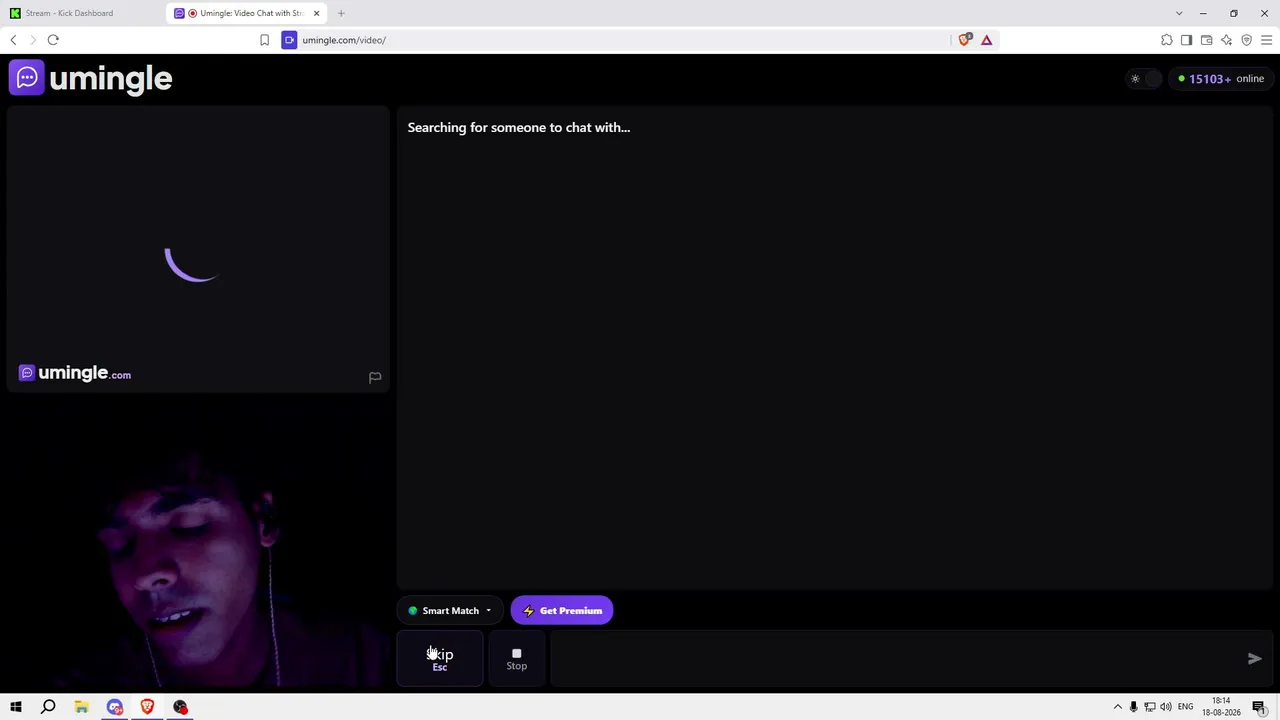Open network settings tray icon

[1150, 707]
